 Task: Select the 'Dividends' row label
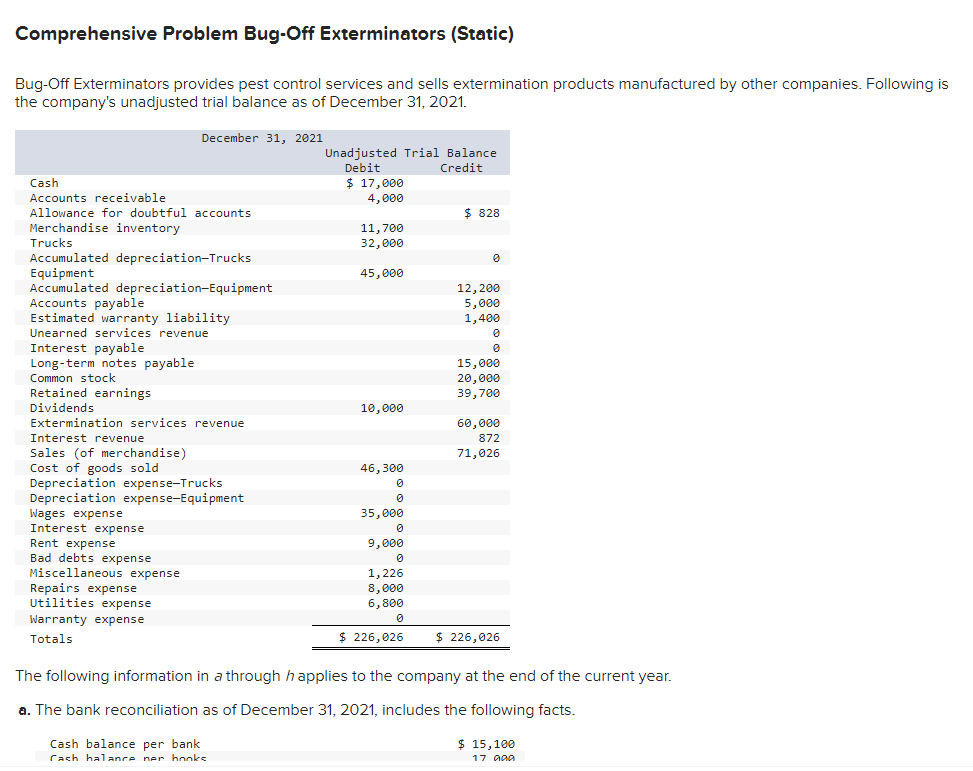pyautogui.click(x=62, y=408)
